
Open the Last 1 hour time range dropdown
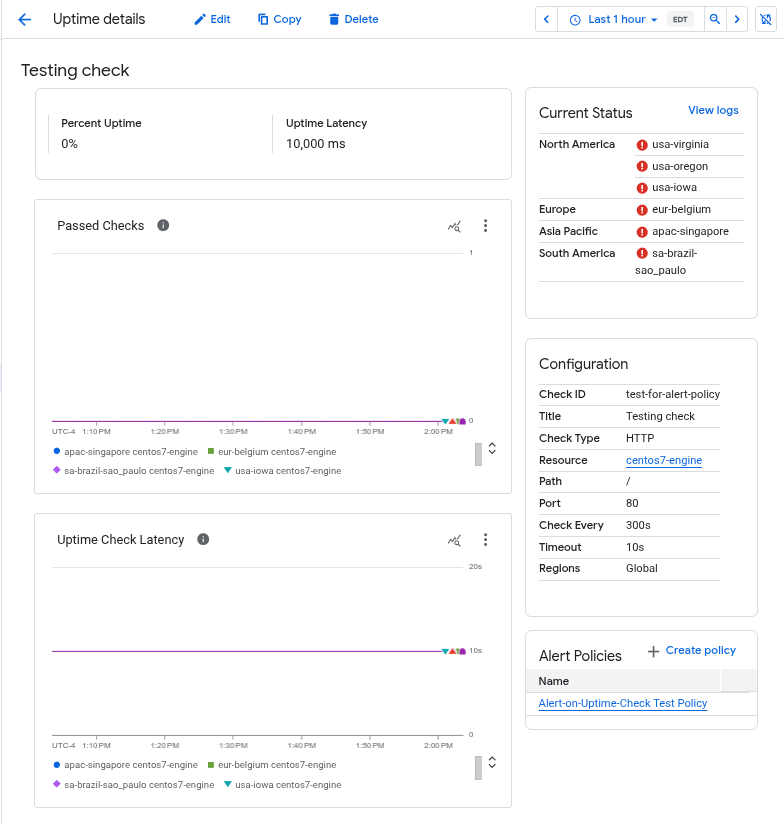pos(617,19)
